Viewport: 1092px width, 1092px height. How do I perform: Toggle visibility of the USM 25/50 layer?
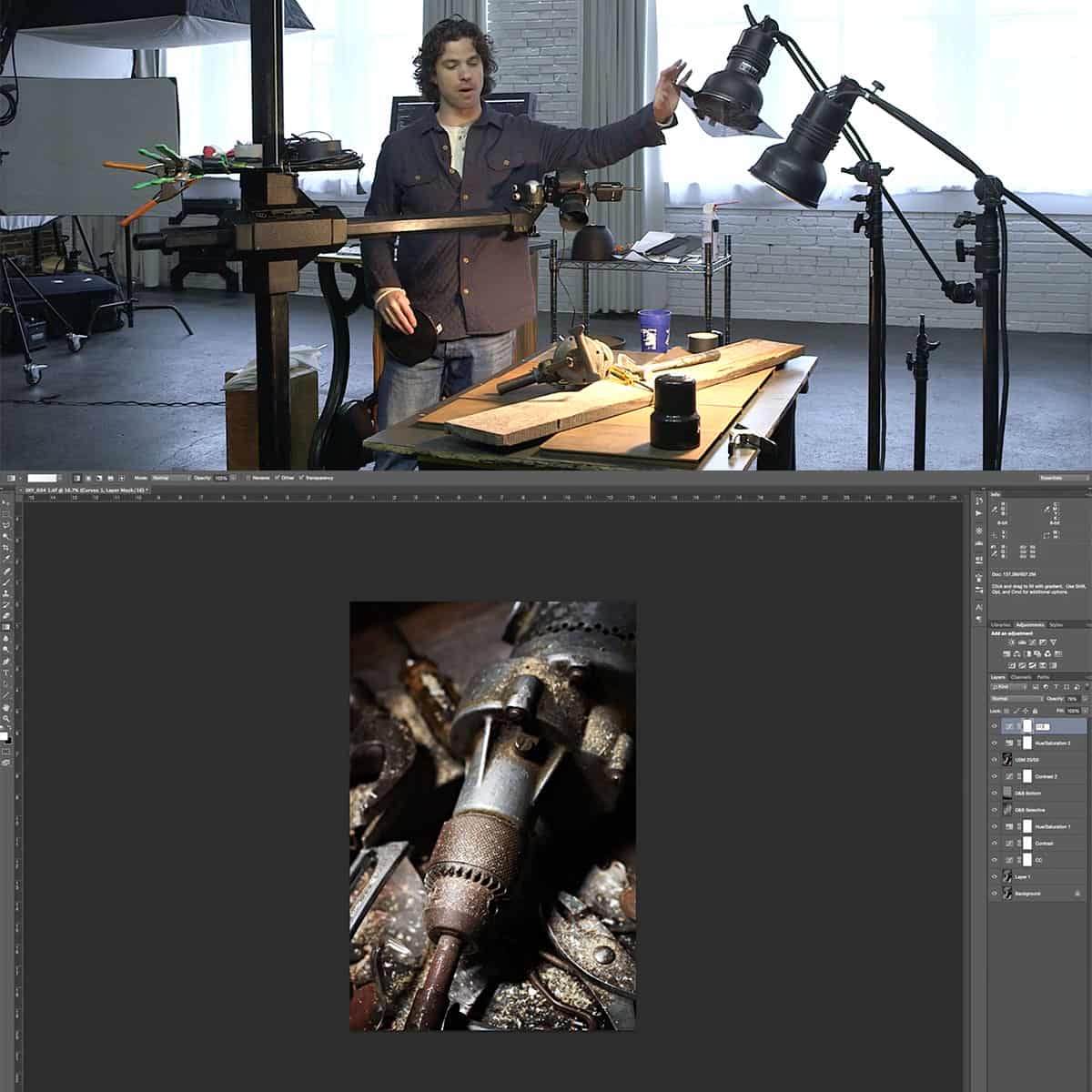995,759
